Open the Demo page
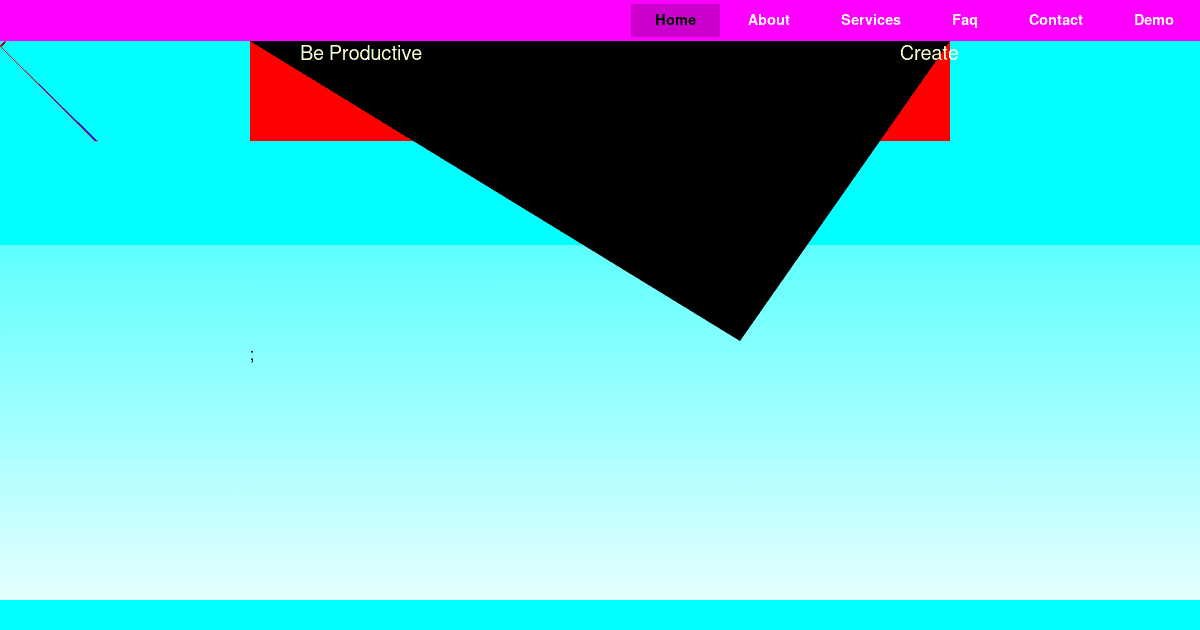 point(1154,20)
